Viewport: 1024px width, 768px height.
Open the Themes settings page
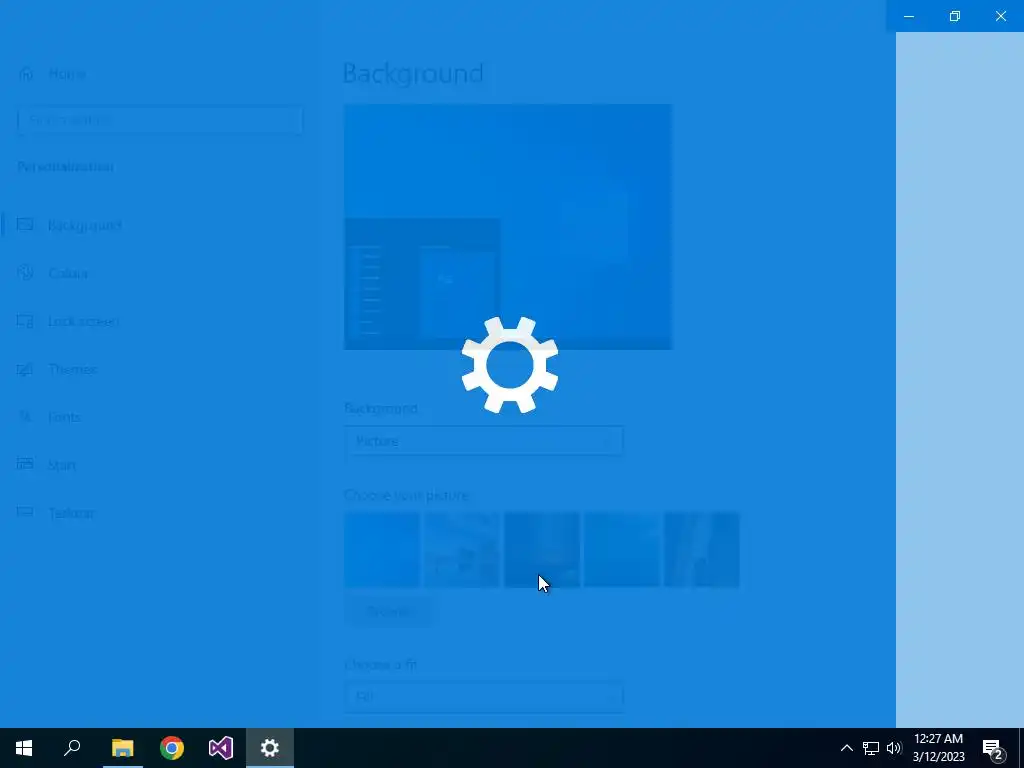(57, 369)
